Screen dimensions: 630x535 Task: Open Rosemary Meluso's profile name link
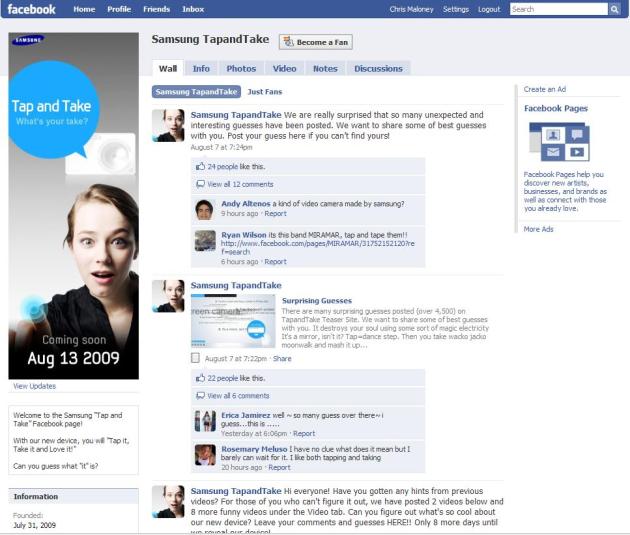click(x=254, y=449)
